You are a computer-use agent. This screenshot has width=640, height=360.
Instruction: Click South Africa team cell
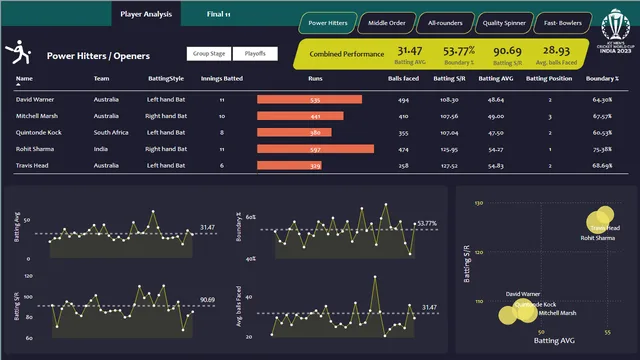[111, 132]
